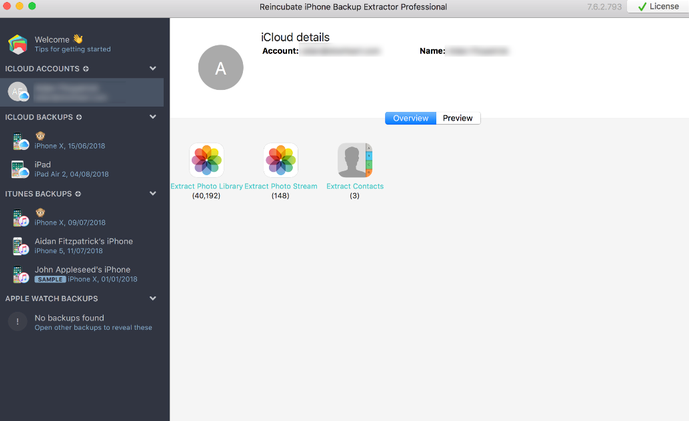Screen dimensions: 689x421
Task: Click the 'ICLOUD ACCOUNTS' section header
Action: pyautogui.click(x=42, y=69)
